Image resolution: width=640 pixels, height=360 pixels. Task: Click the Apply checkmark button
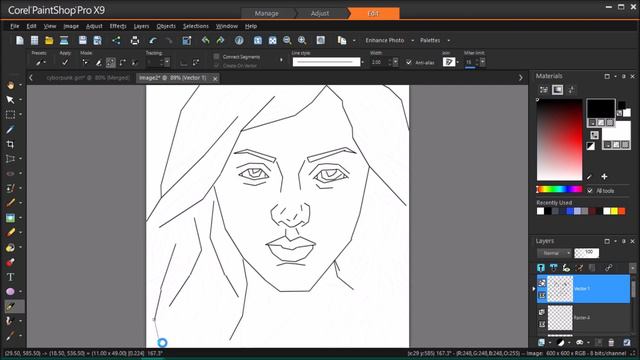tap(65, 62)
